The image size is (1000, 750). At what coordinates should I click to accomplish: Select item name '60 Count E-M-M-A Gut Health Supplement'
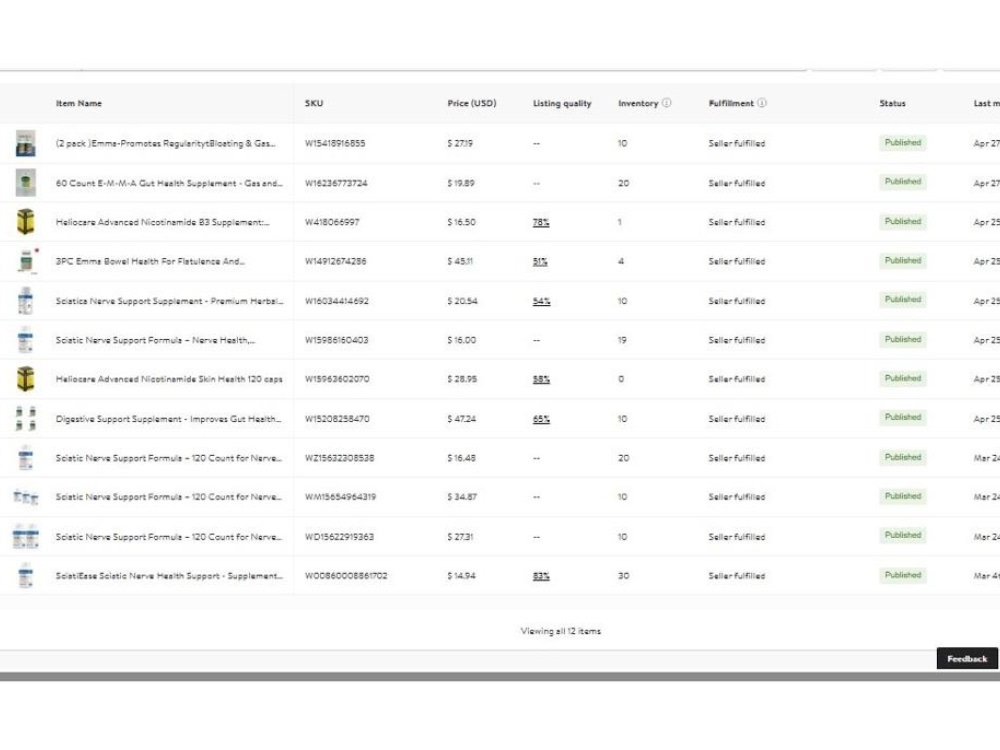tap(169, 183)
